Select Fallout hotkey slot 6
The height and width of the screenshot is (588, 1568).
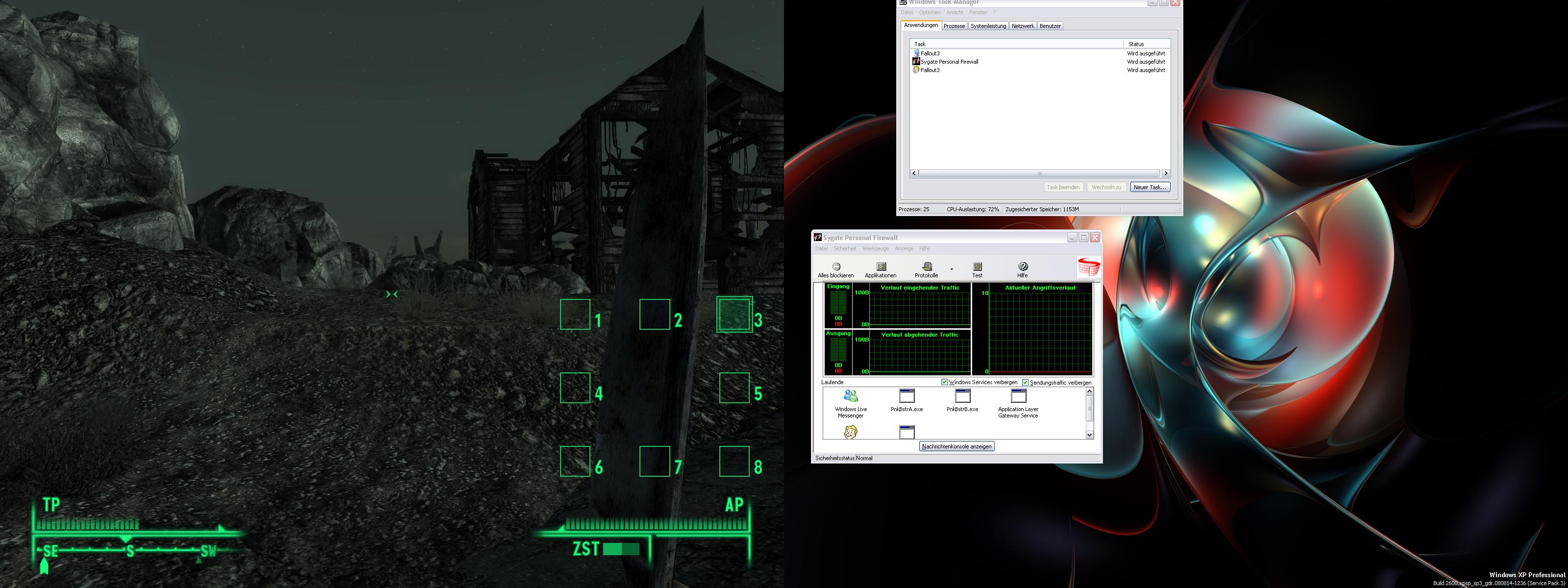[575, 462]
